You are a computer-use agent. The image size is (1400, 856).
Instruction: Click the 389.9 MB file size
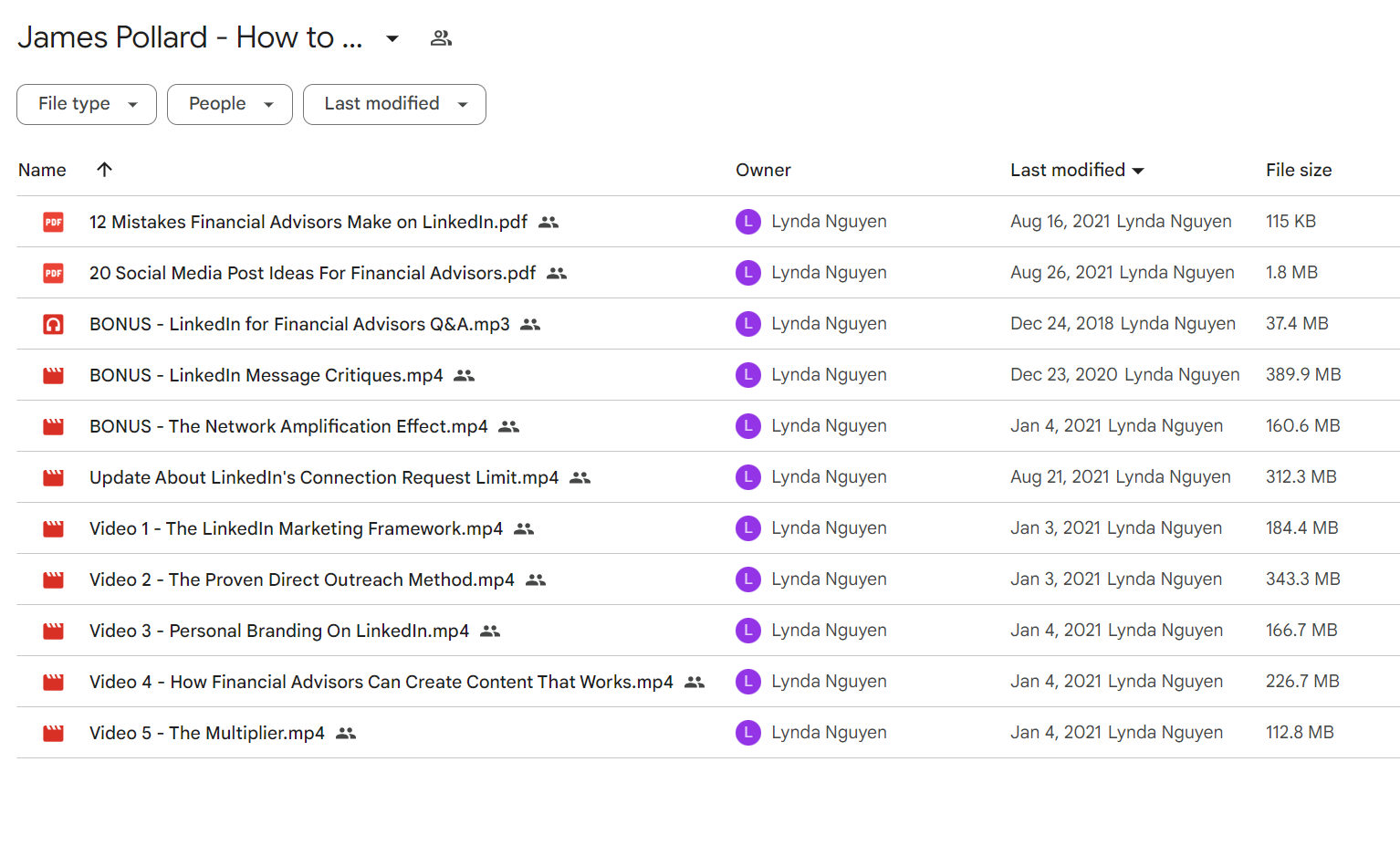pyautogui.click(x=1303, y=375)
